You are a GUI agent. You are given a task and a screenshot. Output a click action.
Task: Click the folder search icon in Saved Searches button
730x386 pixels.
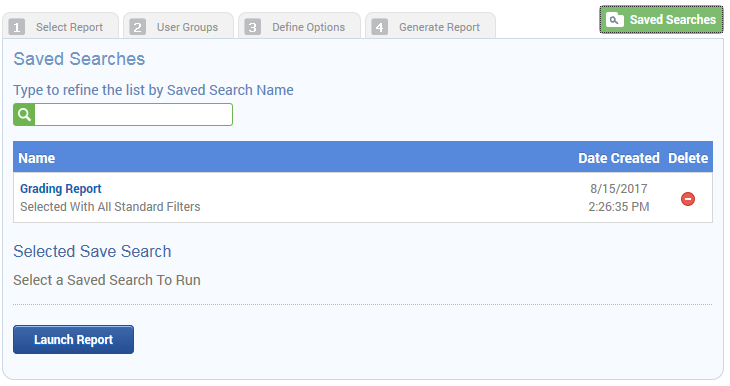click(x=615, y=20)
